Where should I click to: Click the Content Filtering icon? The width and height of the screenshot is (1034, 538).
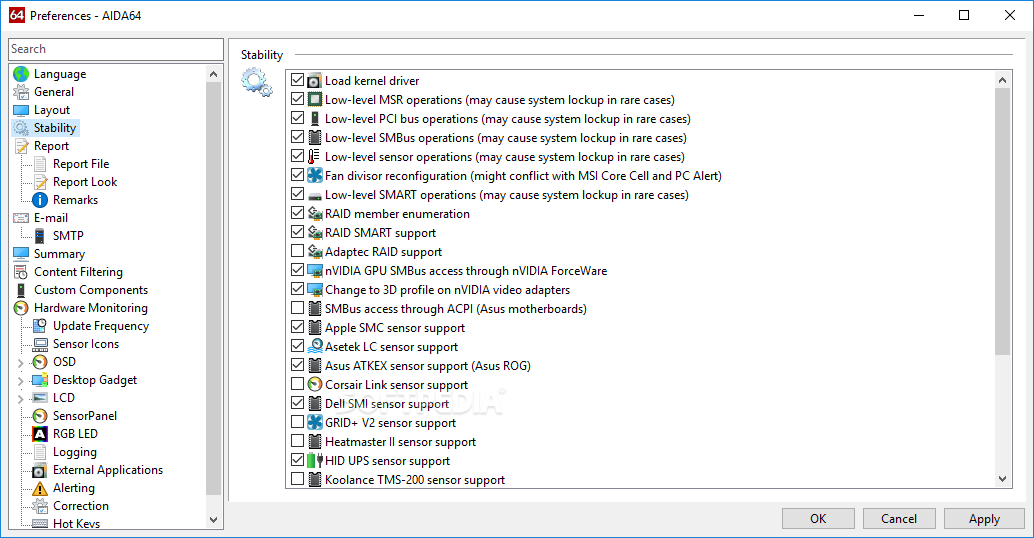click(21, 272)
